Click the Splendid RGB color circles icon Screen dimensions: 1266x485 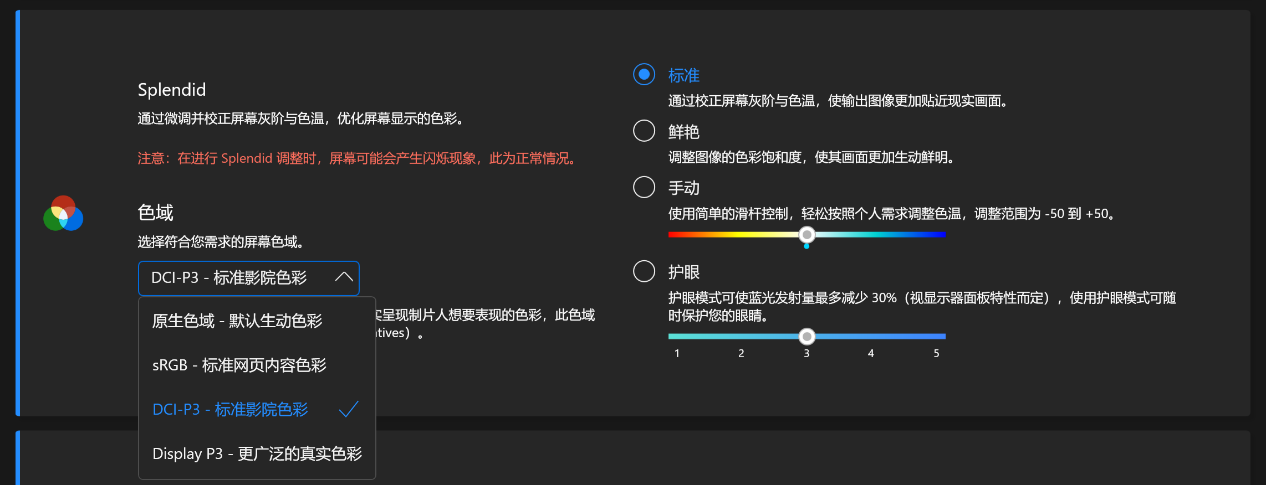(x=63, y=213)
